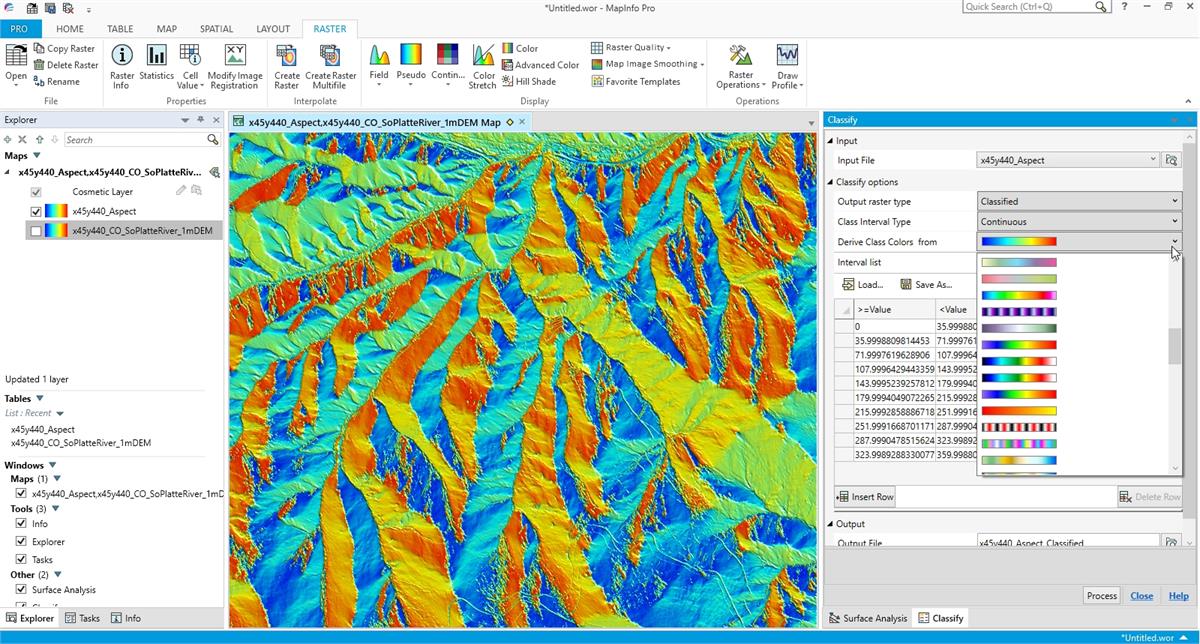Open Map Image Smoothing dropdown
The image size is (1200, 644).
pos(647,65)
